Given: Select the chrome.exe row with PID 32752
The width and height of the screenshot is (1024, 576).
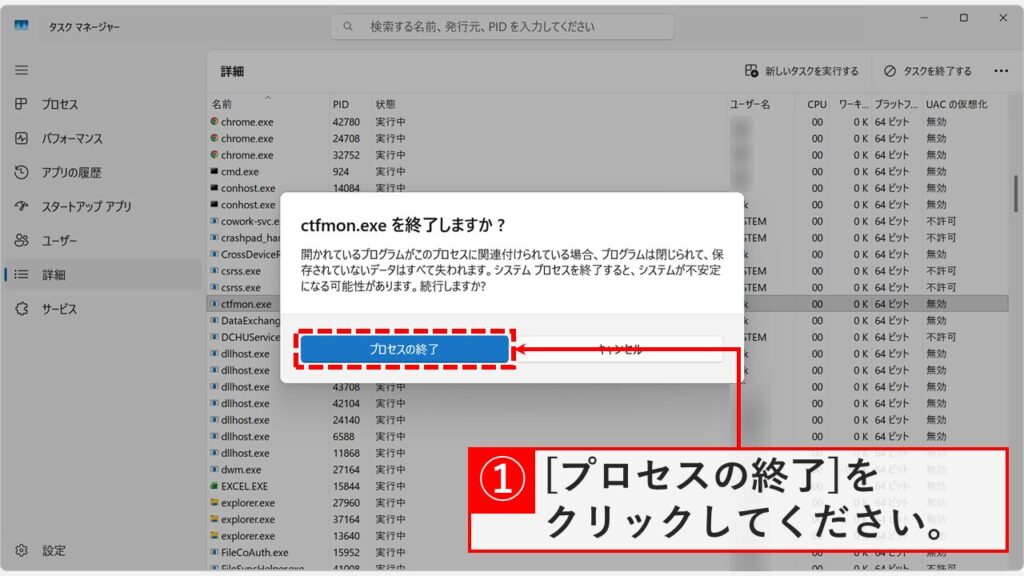Looking at the screenshot, I should 607,155.
